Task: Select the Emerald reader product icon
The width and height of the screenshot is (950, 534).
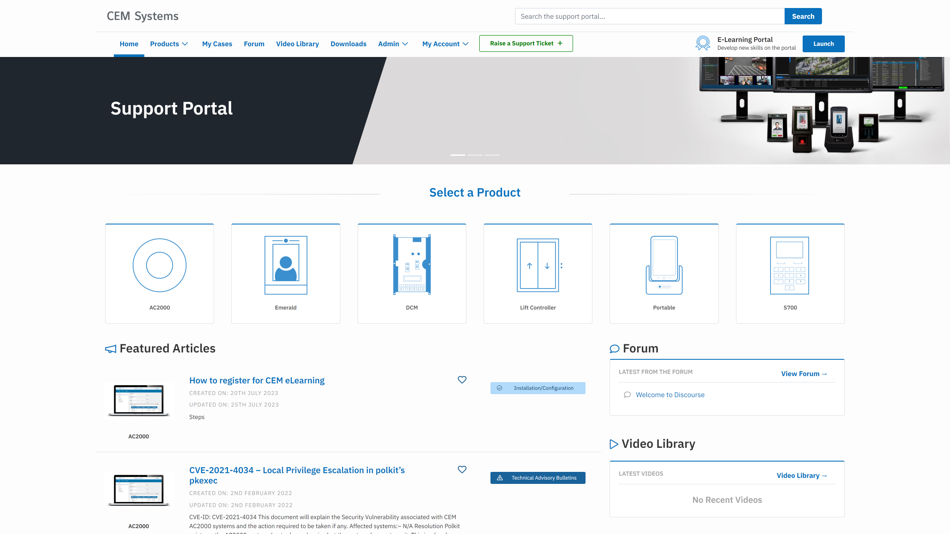Action: pyautogui.click(x=285, y=265)
